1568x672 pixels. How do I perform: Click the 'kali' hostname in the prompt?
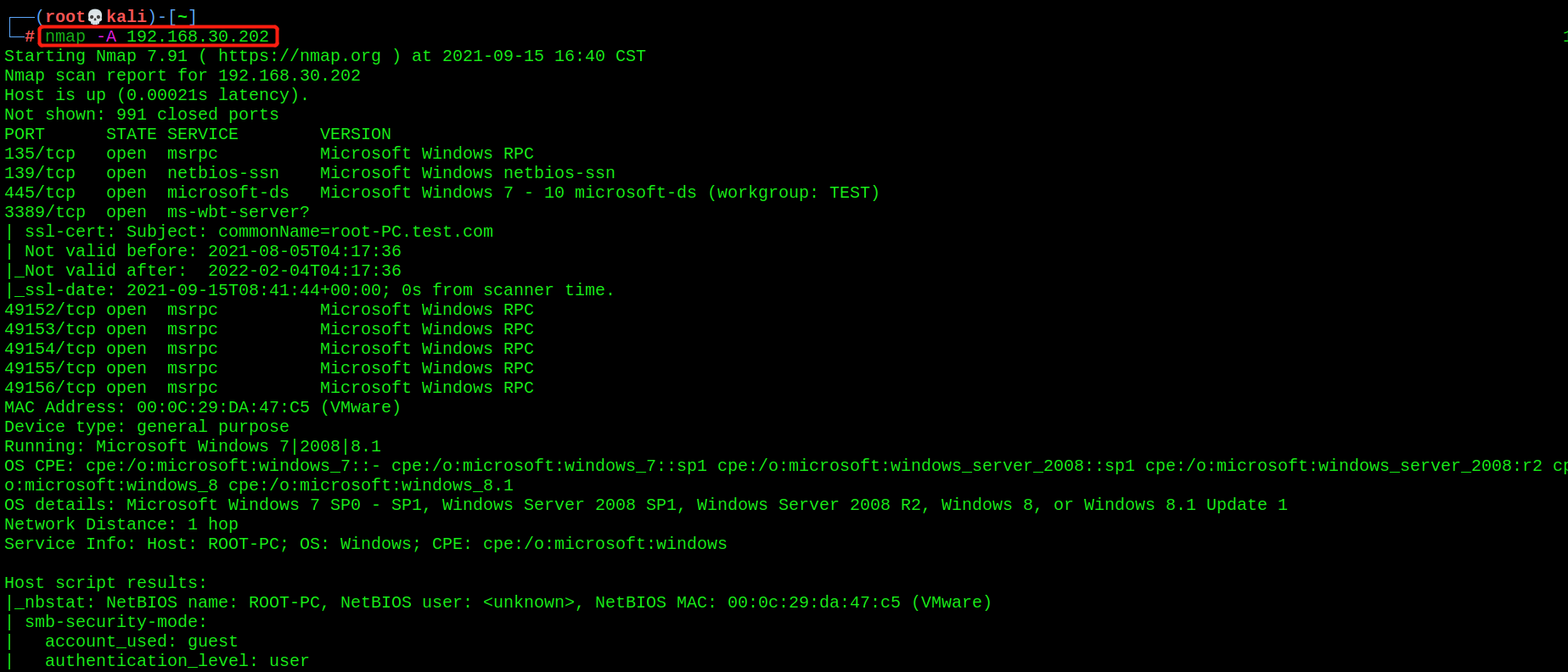(x=126, y=17)
